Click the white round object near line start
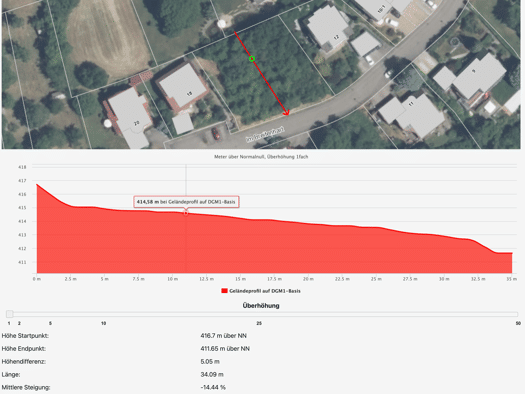This screenshot has height=394, width=525. 221,24
